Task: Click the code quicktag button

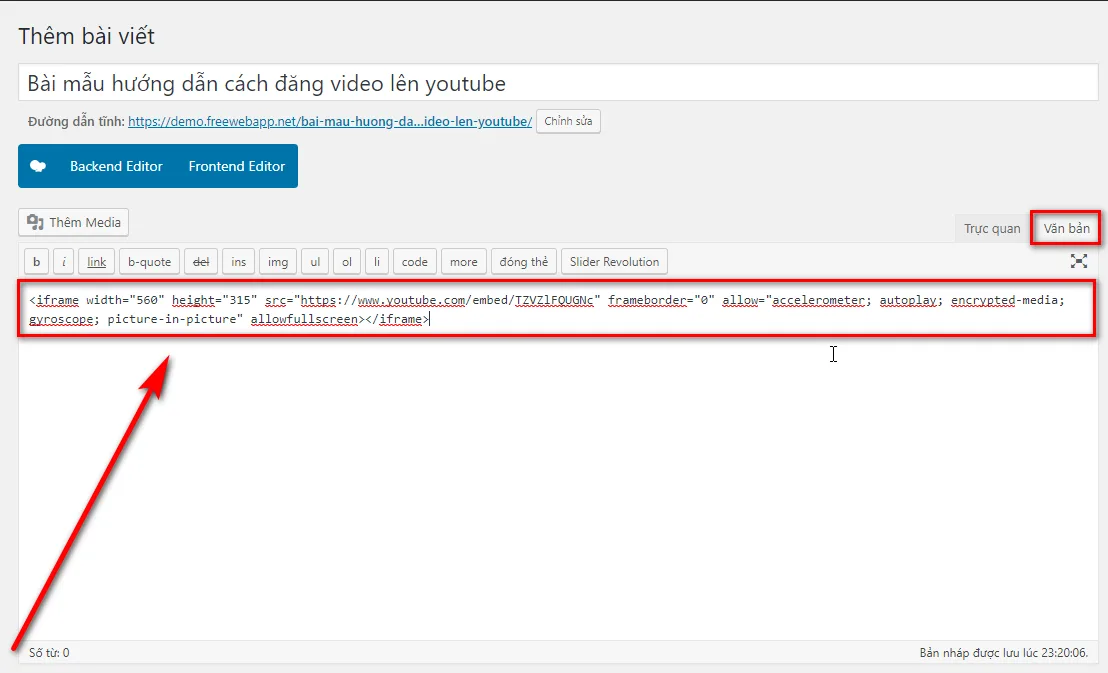Action: coord(415,262)
